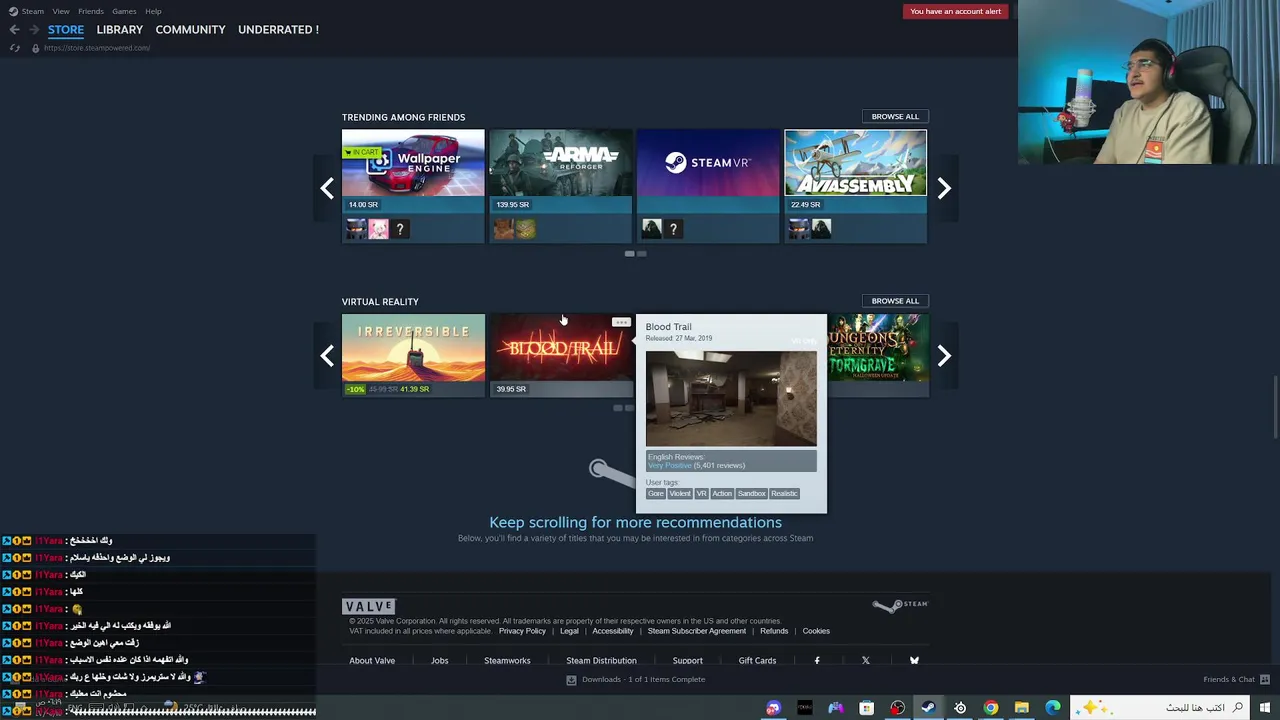The height and width of the screenshot is (720, 1280).
Task: Browse all Trending Among Friends games
Action: point(895,116)
